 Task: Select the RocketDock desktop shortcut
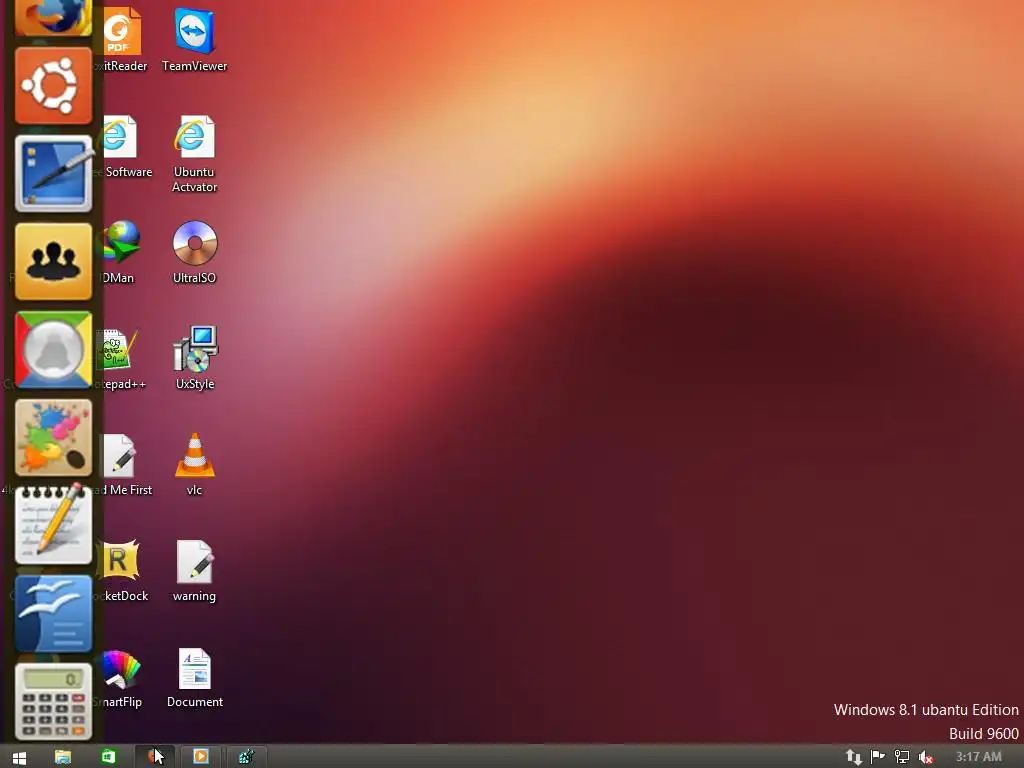(x=123, y=571)
